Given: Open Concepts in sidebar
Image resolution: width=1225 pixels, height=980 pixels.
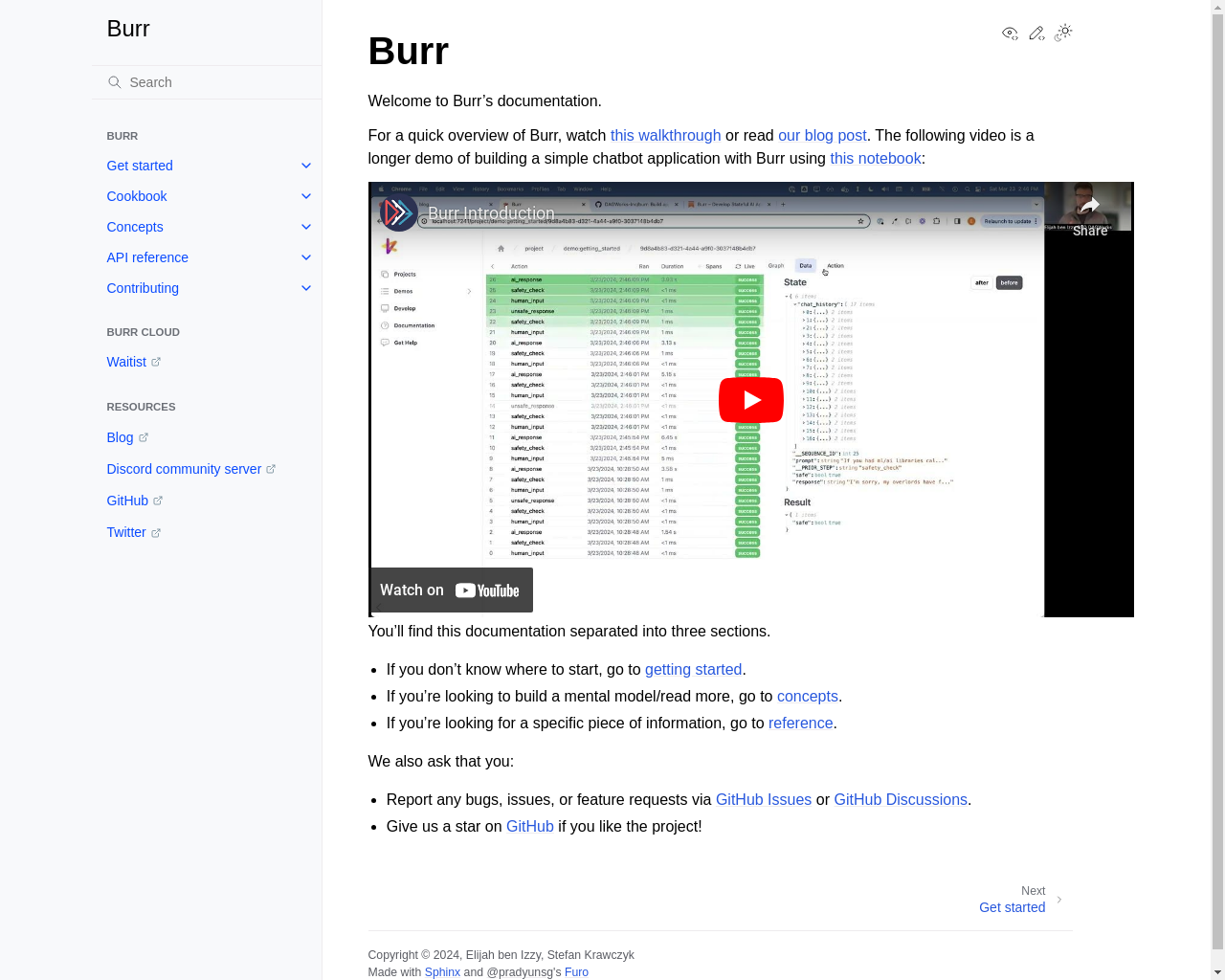Looking at the screenshot, I should point(135,227).
